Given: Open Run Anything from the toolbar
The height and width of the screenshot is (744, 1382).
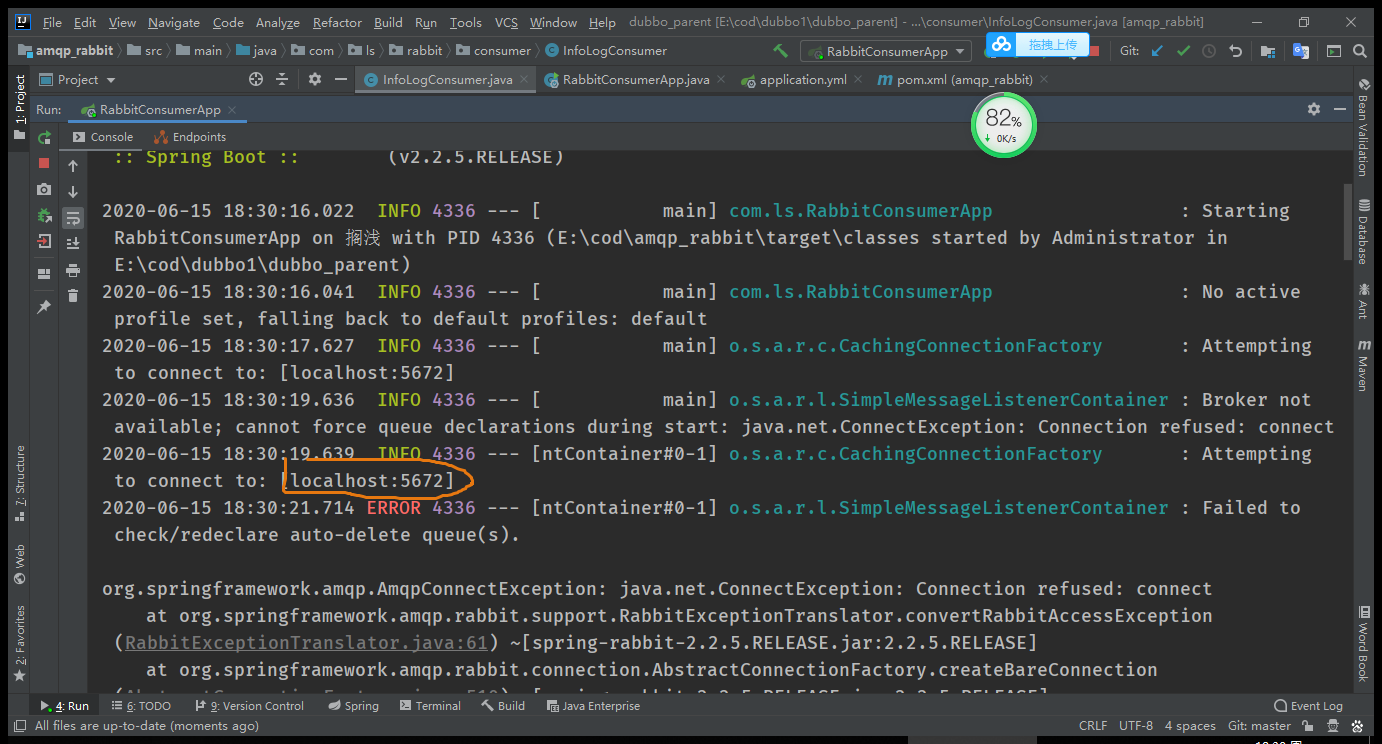Looking at the screenshot, I should [1334, 50].
